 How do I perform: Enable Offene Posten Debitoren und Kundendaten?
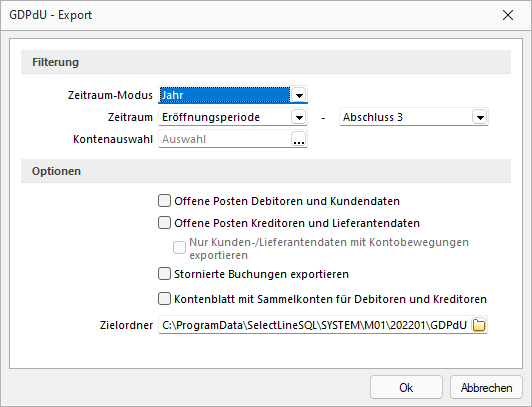[x=165, y=201]
